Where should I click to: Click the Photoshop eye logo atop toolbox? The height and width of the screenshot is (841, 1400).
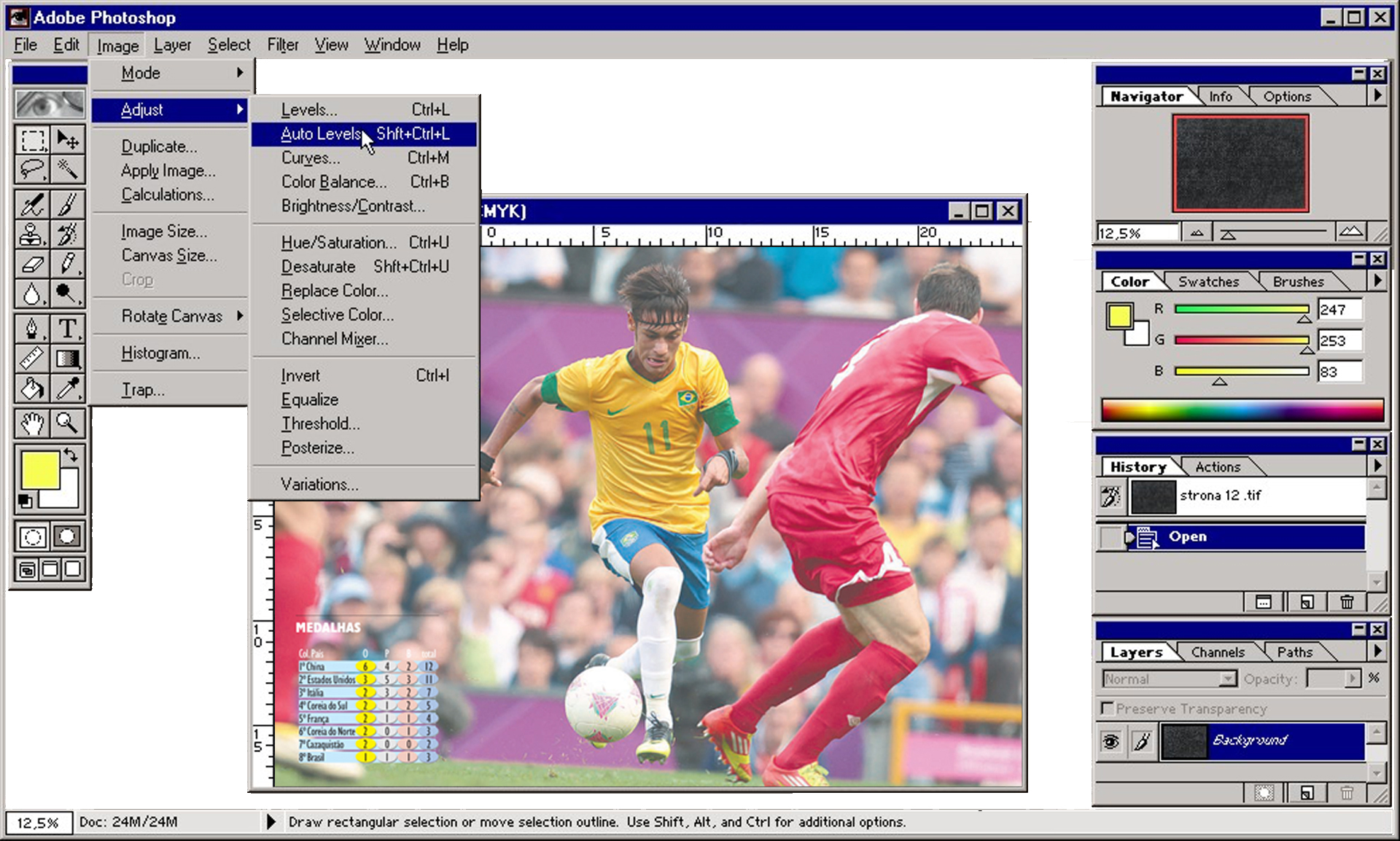(x=50, y=103)
